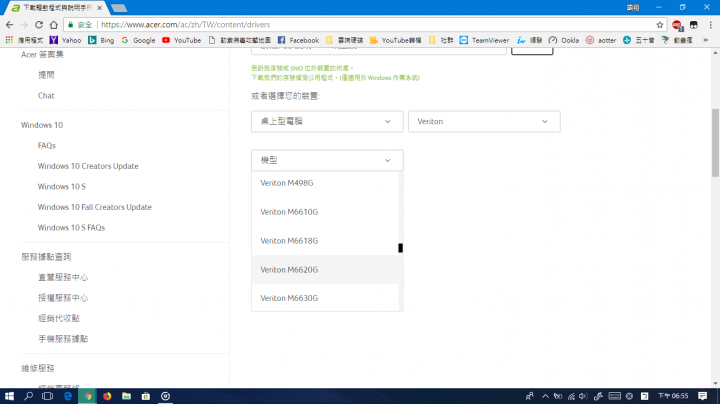Open Microsoft Store from the taskbar

(146, 396)
